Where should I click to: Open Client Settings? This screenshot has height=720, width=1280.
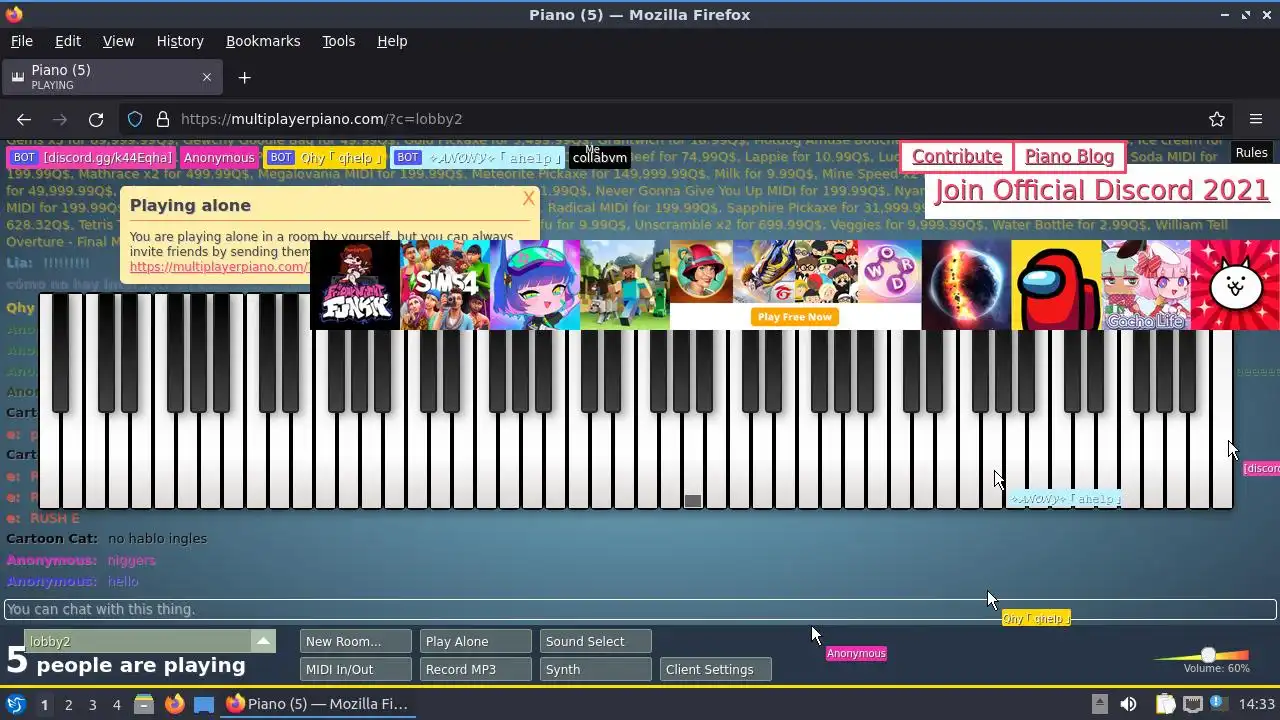pos(715,669)
